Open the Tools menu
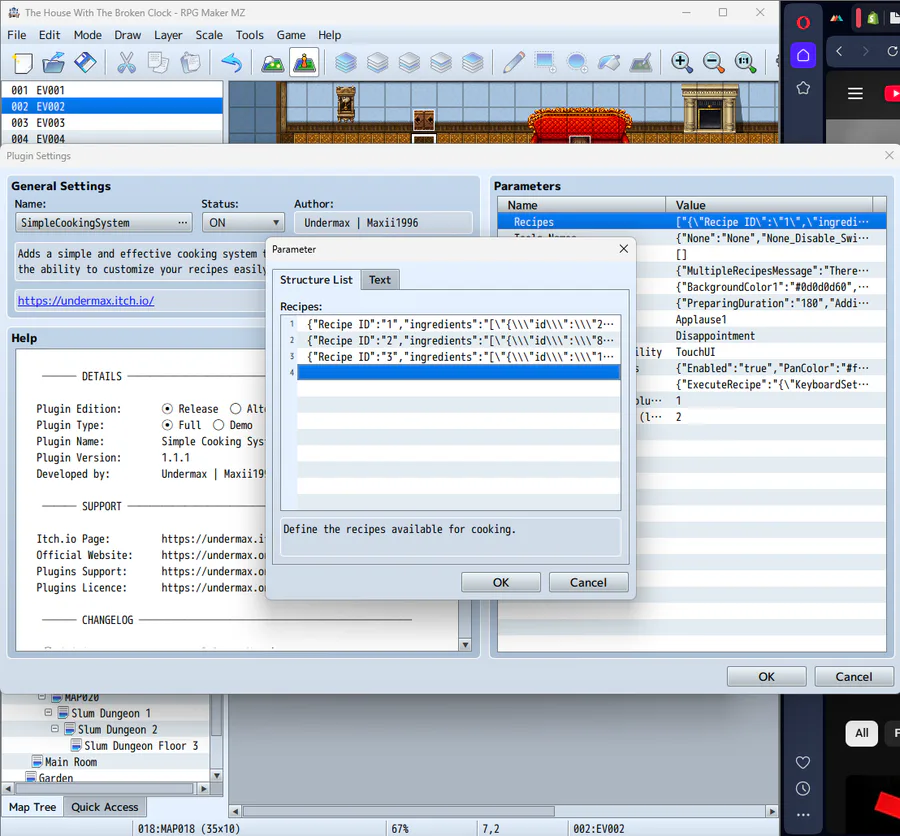 (250, 35)
